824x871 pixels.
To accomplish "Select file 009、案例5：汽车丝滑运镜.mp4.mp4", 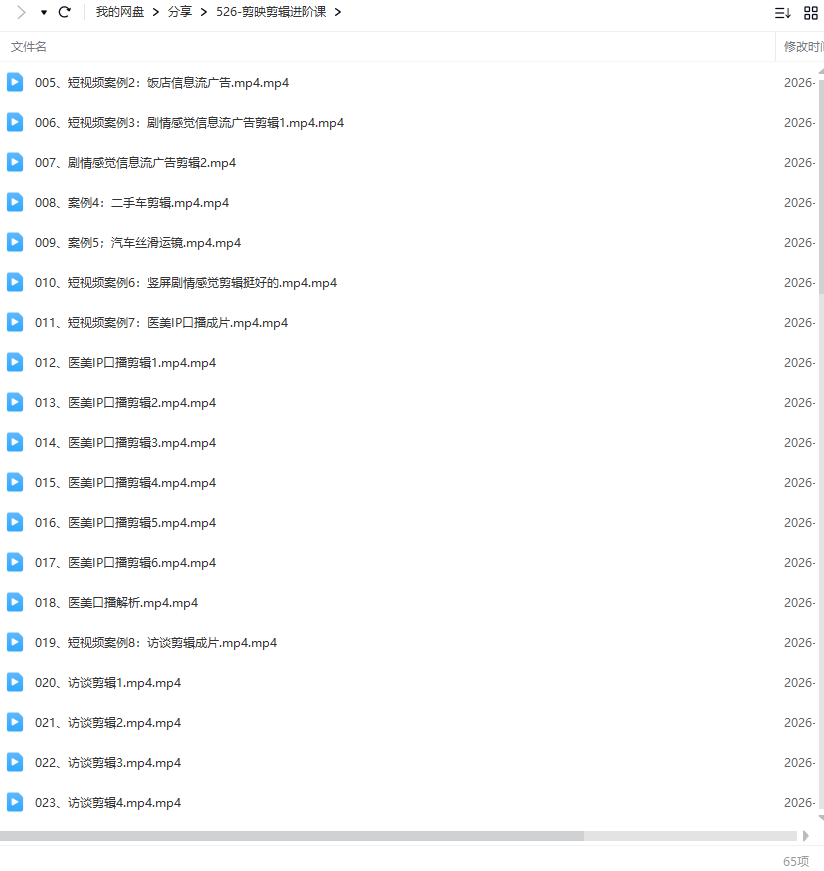I will pyautogui.click(x=138, y=243).
